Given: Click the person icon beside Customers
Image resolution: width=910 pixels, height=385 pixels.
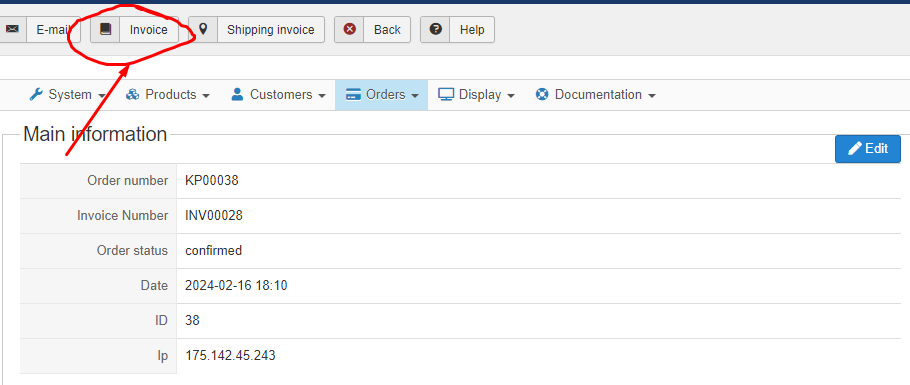Looking at the screenshot, I should [x=237, y=95].
